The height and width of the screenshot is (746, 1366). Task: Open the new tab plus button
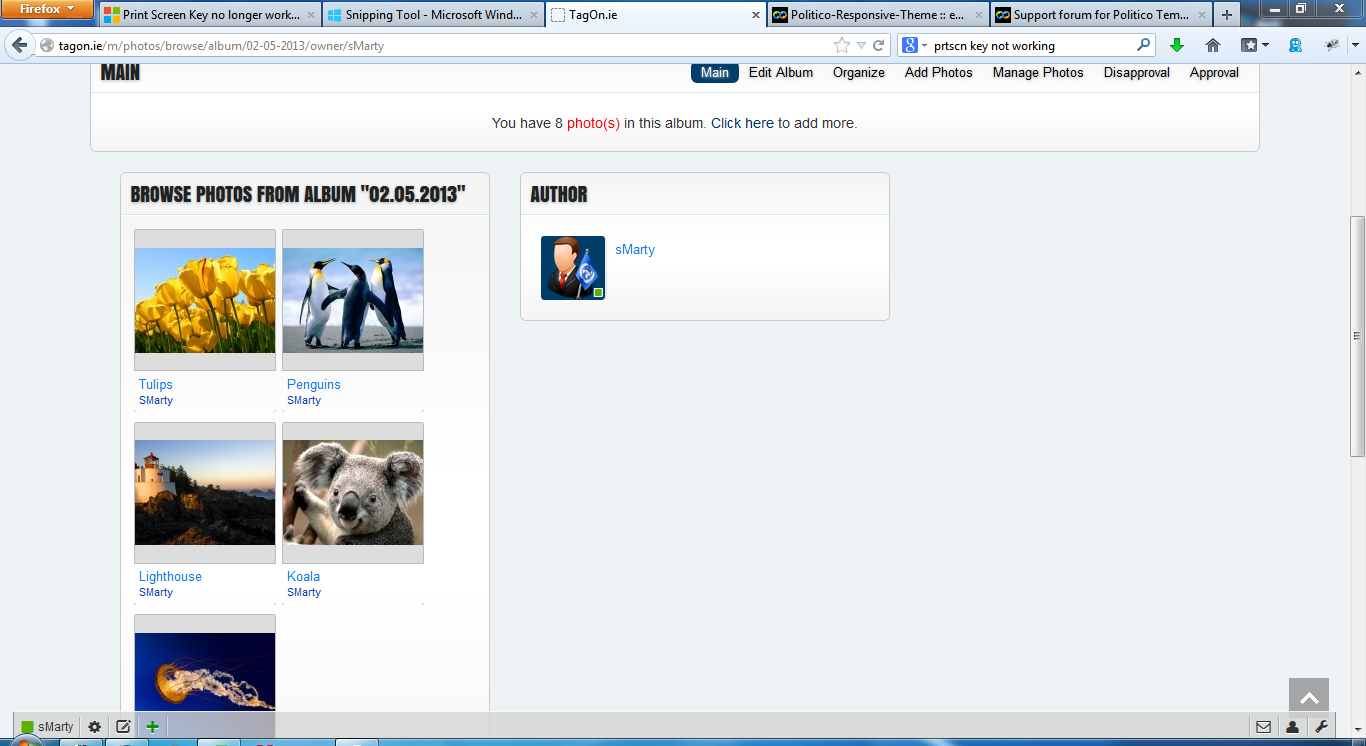(1227, 15)
